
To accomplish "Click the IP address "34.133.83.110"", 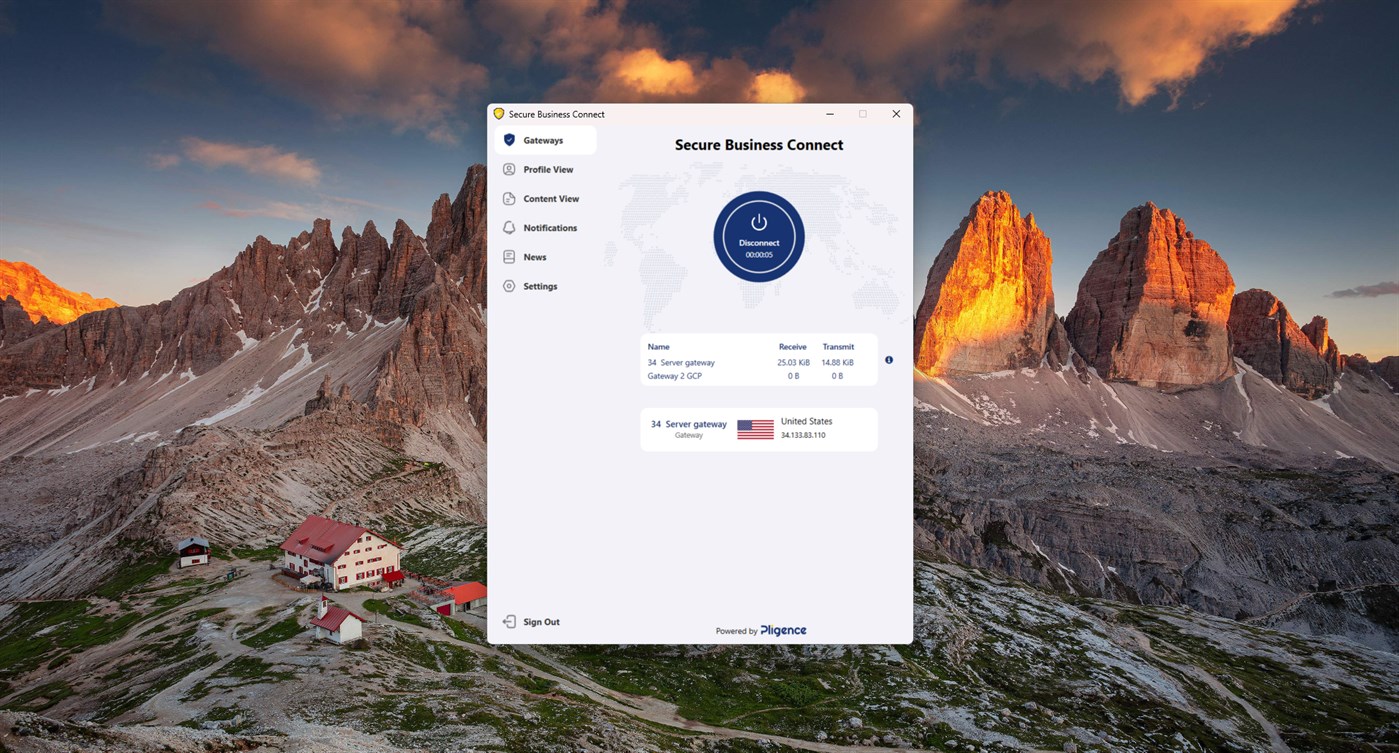I will pos(803,436).
